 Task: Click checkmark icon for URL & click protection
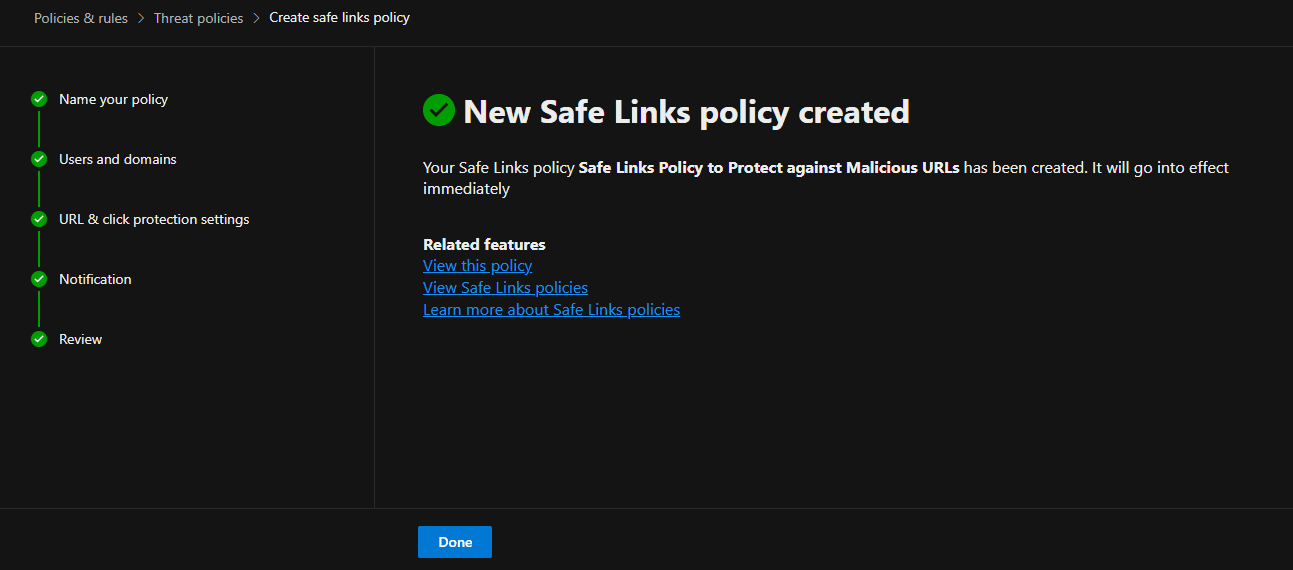click(39, 219)
